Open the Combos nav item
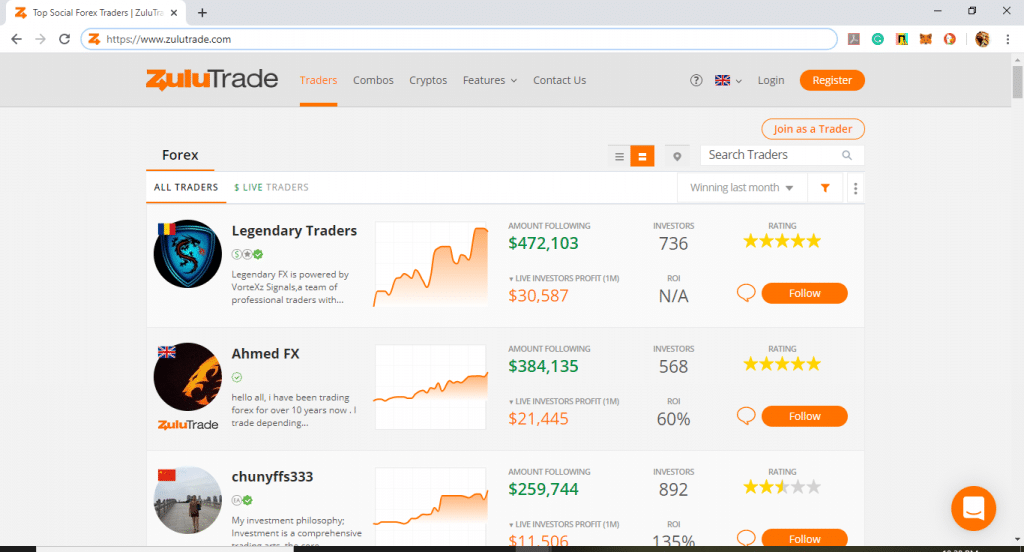Viewport: 1024px width, 552px height. click(x=373, y=80)
